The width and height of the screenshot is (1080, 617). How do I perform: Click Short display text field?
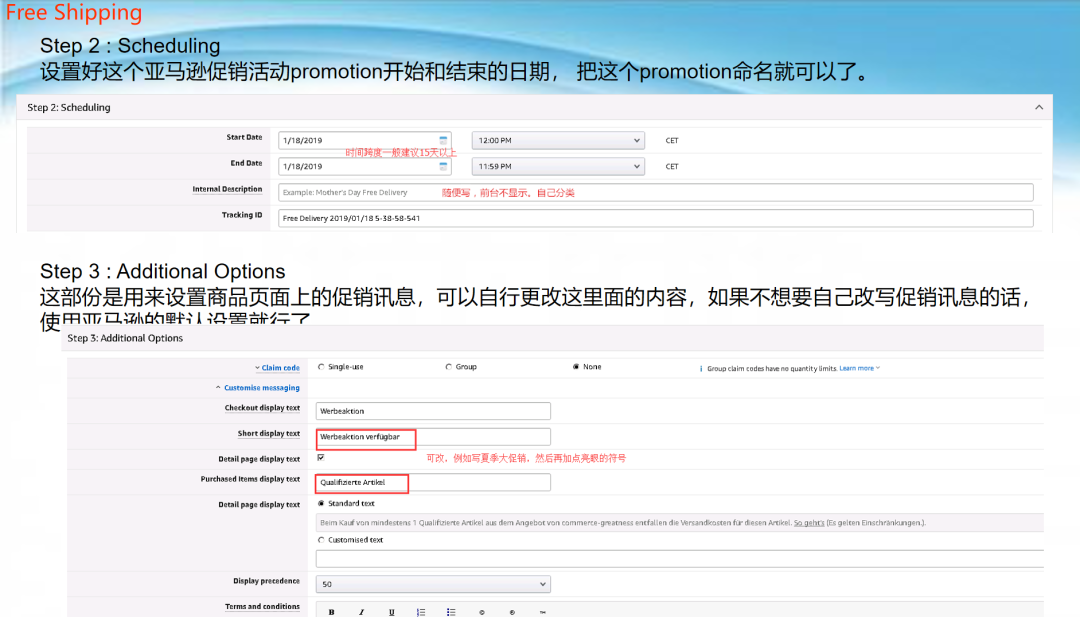click(433, 437)
